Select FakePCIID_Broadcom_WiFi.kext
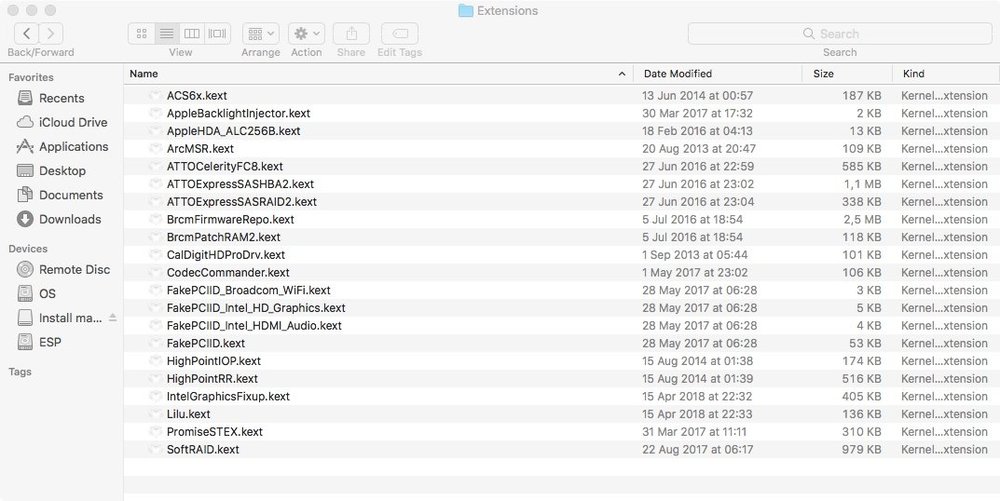1000x501 pixels. pos(249,291)
